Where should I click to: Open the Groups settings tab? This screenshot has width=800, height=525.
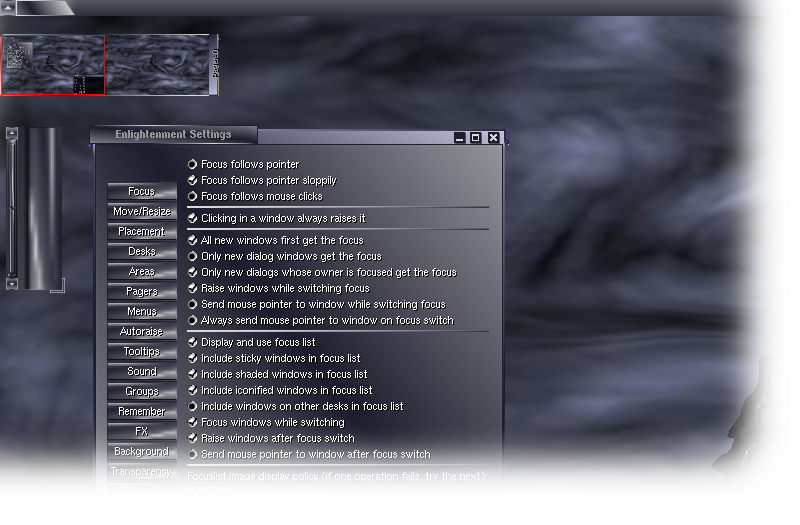click(142, 391)
